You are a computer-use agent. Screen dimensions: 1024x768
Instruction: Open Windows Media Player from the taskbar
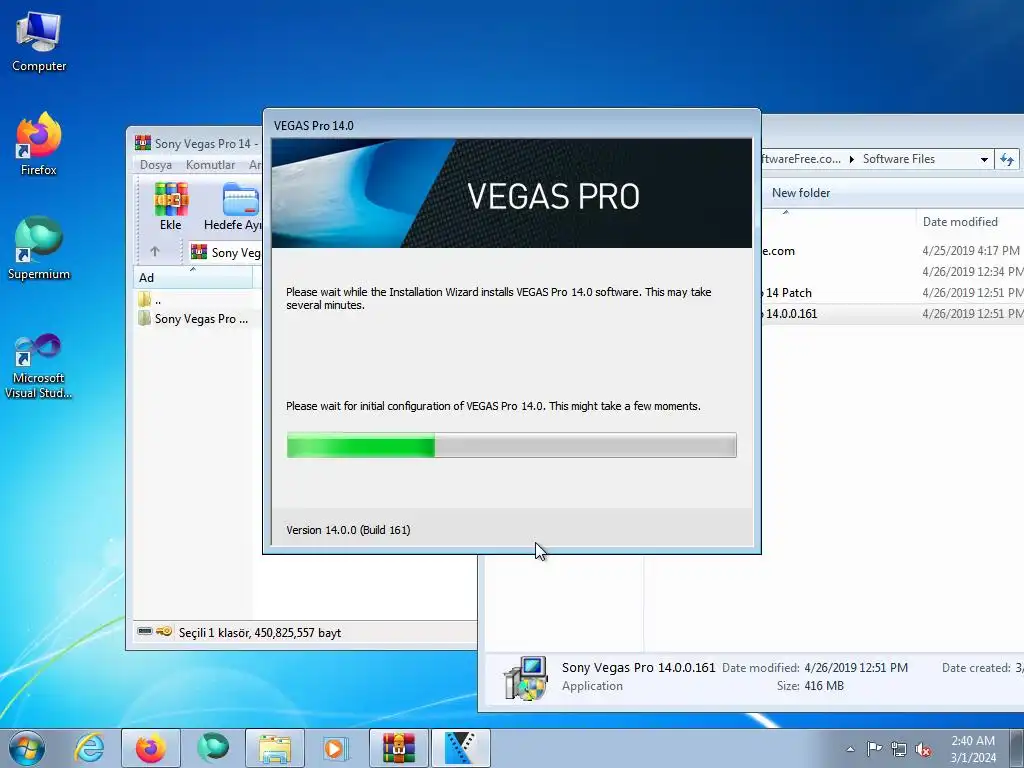[x=336, y=748]
